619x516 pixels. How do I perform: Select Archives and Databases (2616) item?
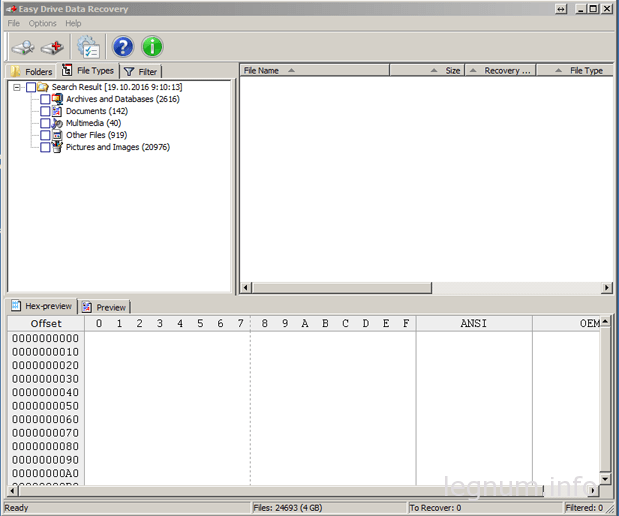(123, 99)
